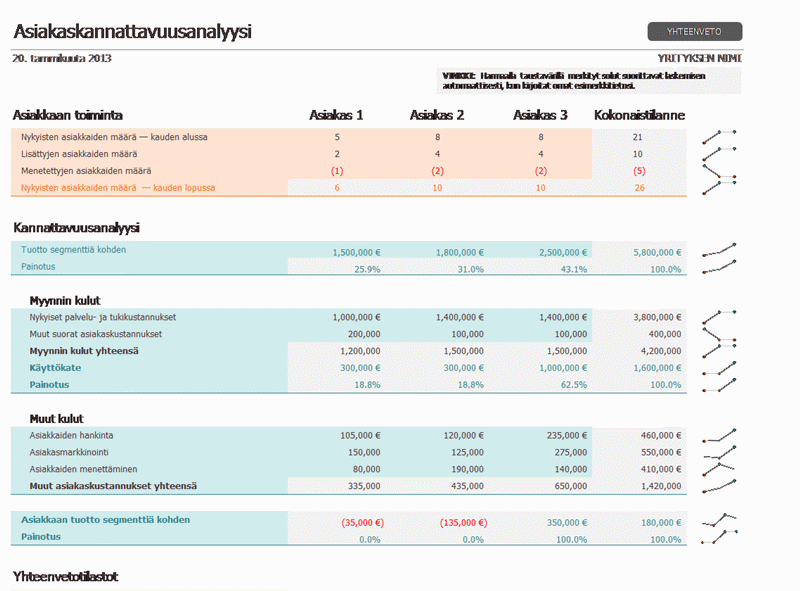
Task: Select the Asiakas 3 column header
Action: (x=540, y=115)
